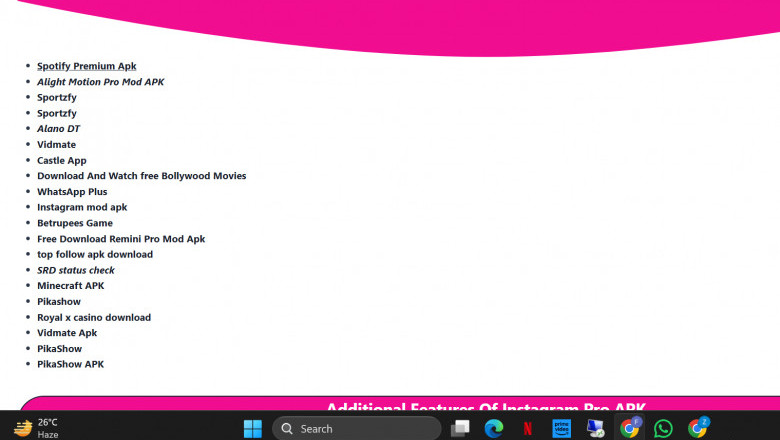
Task: Open Free Download Remini Pro Mod Apk link
Action: (121, 239)
